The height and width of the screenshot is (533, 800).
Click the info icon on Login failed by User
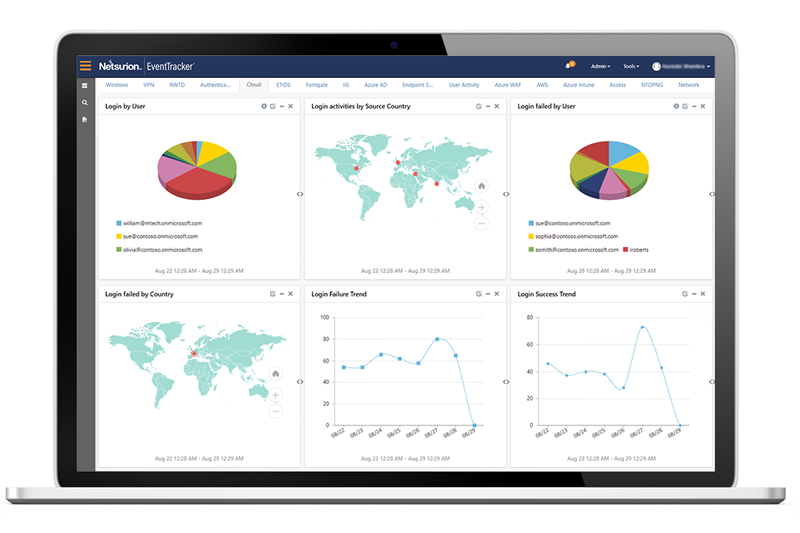click(676, 106)
